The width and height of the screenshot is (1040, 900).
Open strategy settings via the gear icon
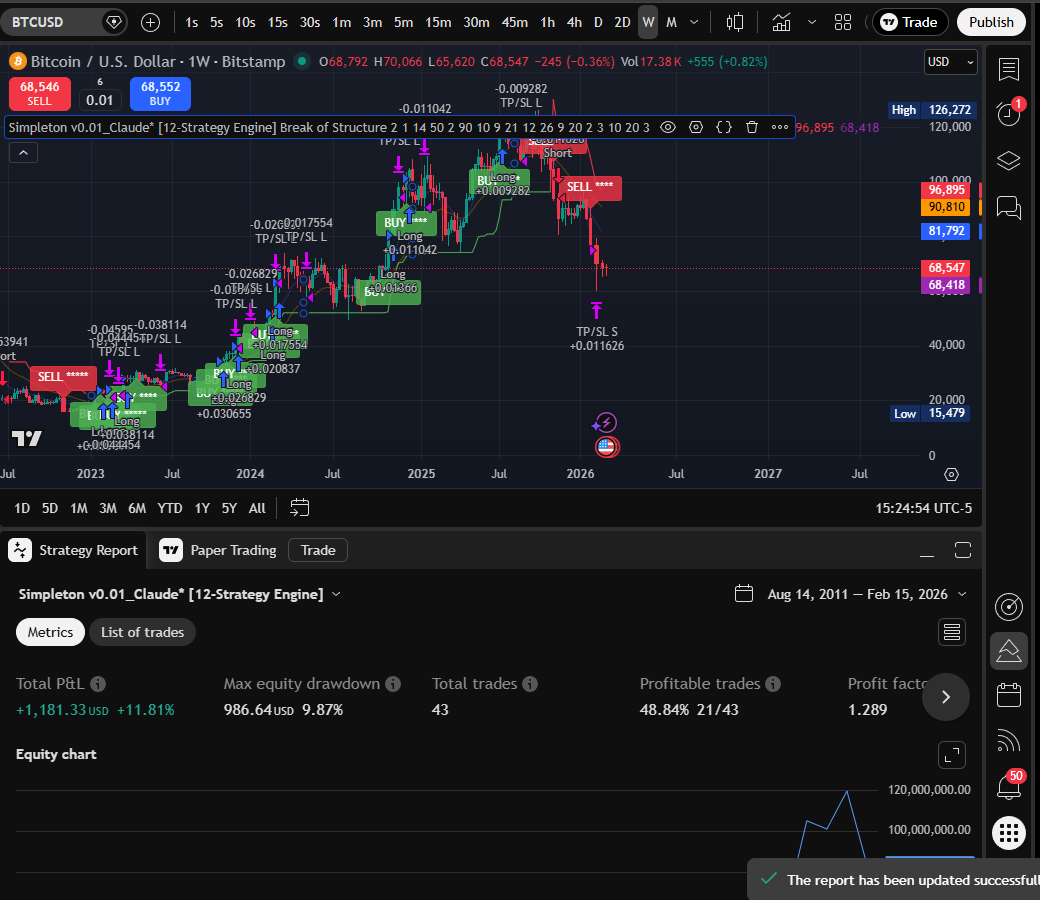click(x=696, y=128)
